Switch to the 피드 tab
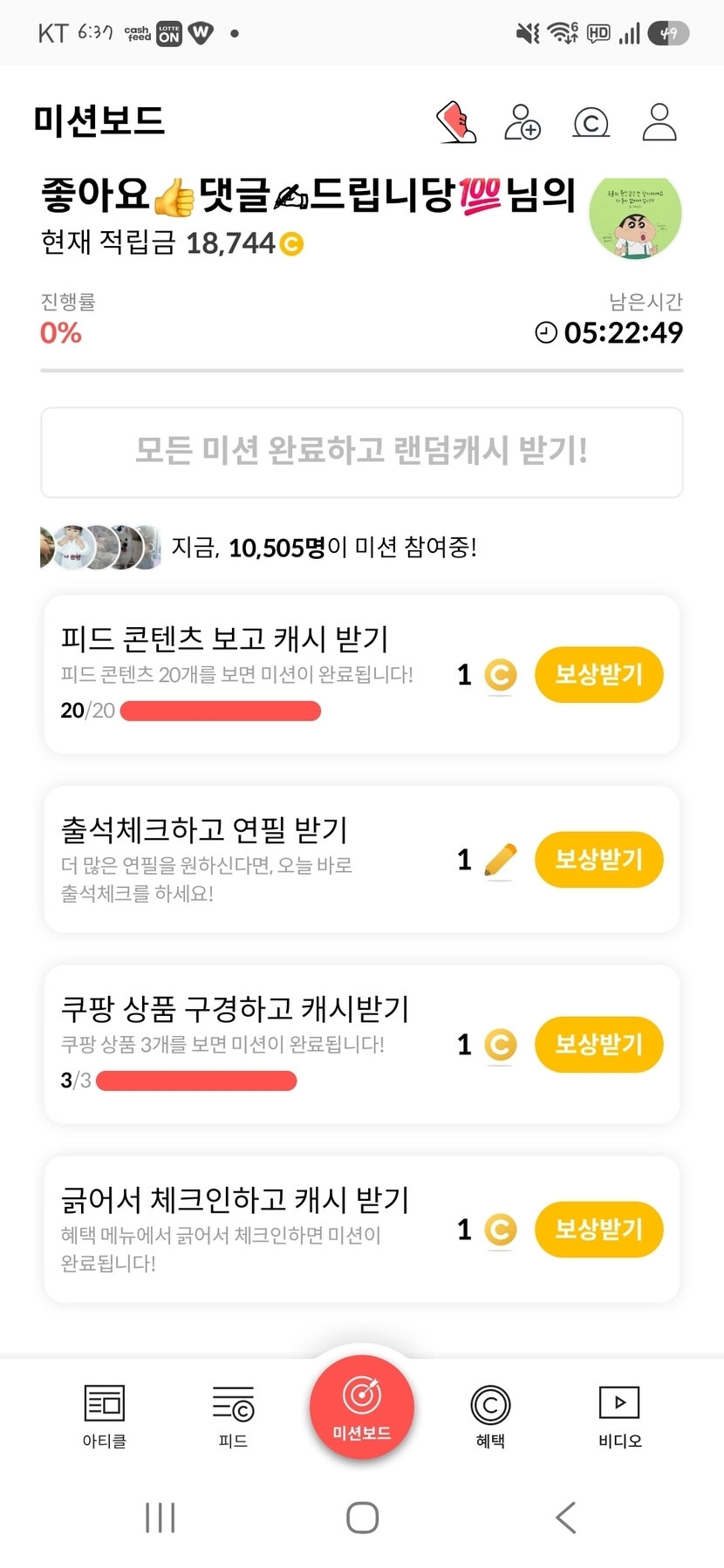This screenshot has width=724, height=1568. coord(233,1416)
